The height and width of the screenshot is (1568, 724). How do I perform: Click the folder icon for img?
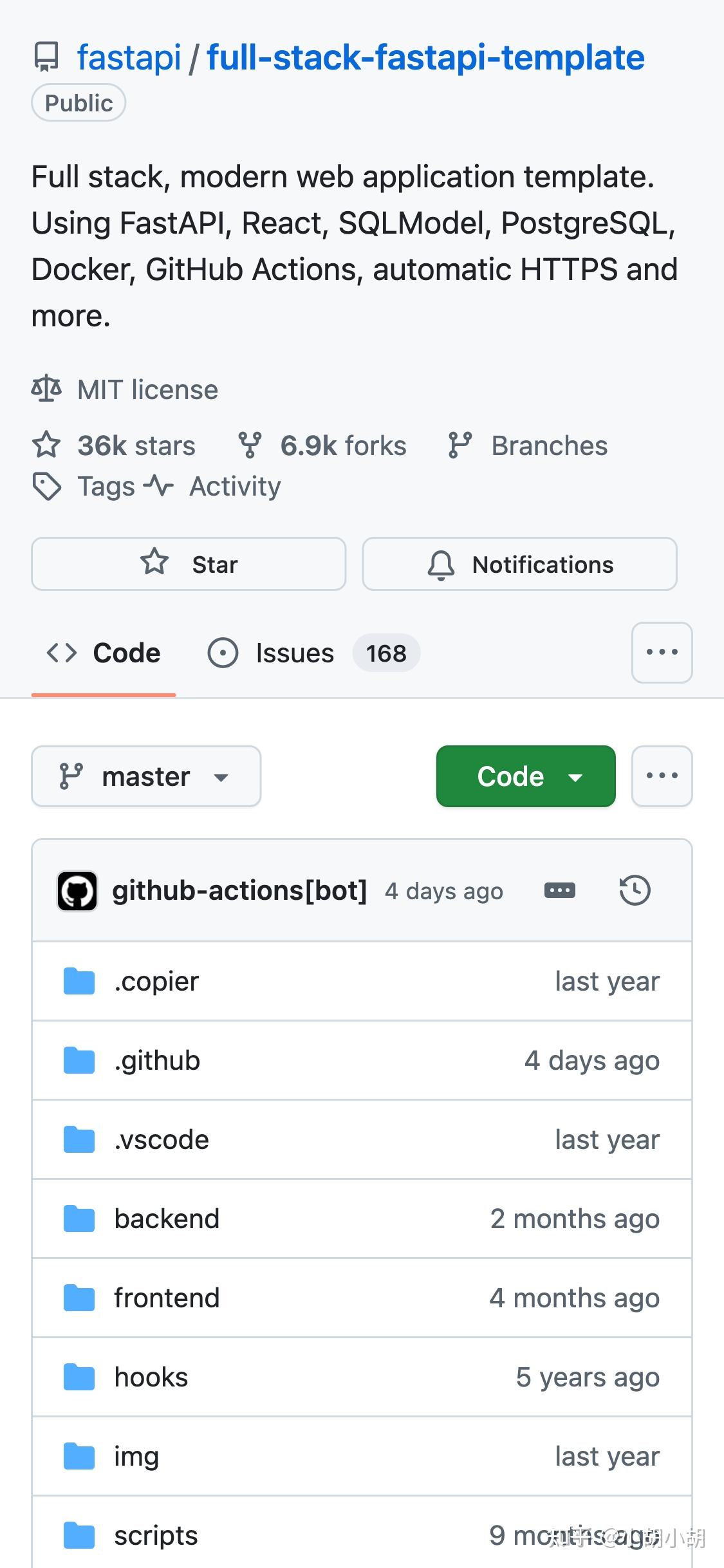(x=79, y=1457)
